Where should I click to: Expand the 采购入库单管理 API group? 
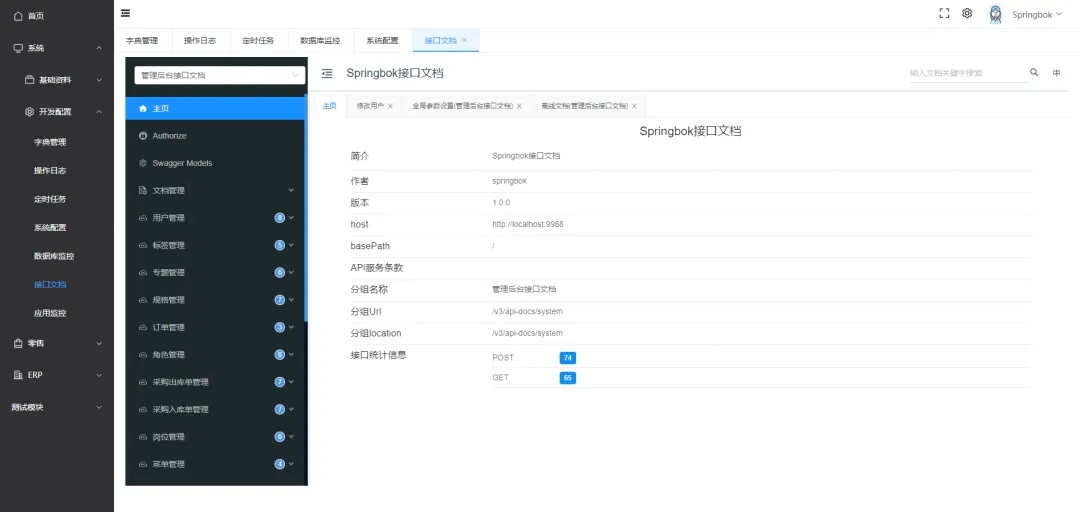215,409
